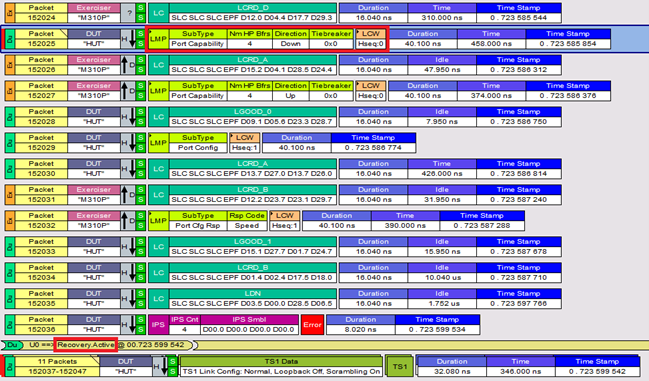Click the question mark icon on packet 152024

click(129, 13)
